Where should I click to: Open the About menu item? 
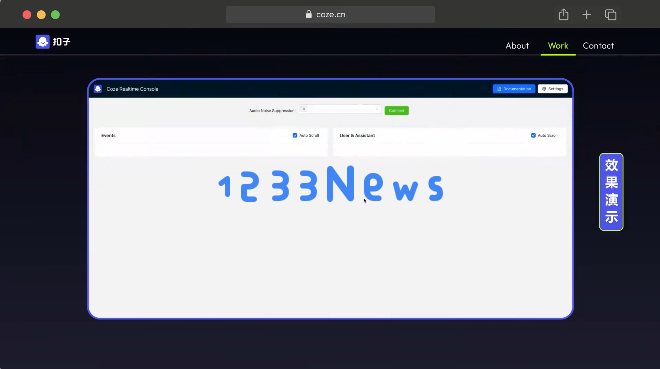517,45
